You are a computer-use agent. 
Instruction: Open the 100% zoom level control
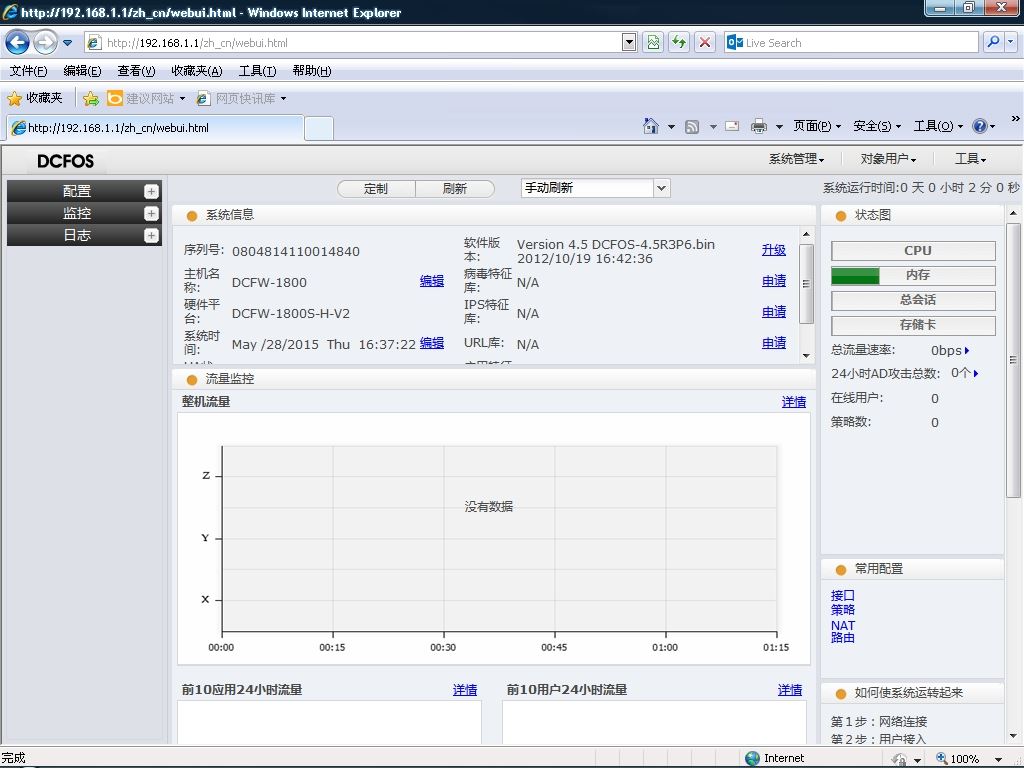point(970,758)
